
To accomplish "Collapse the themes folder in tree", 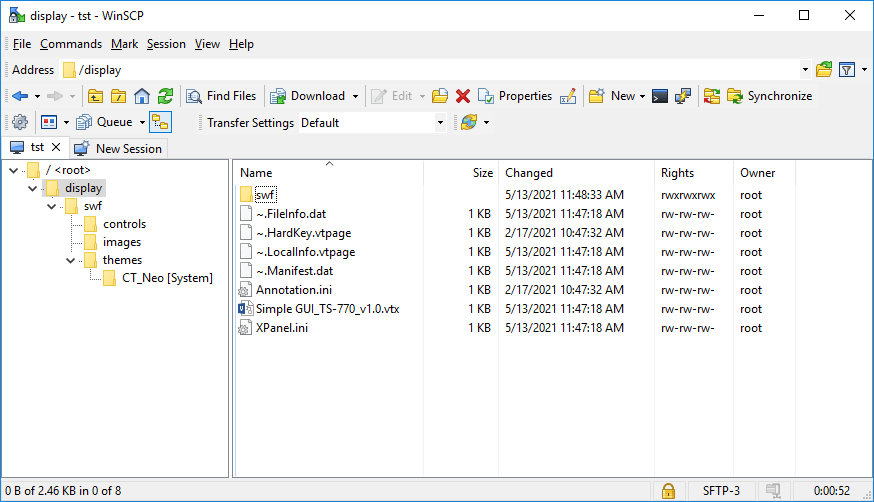I will pos(70,260).
